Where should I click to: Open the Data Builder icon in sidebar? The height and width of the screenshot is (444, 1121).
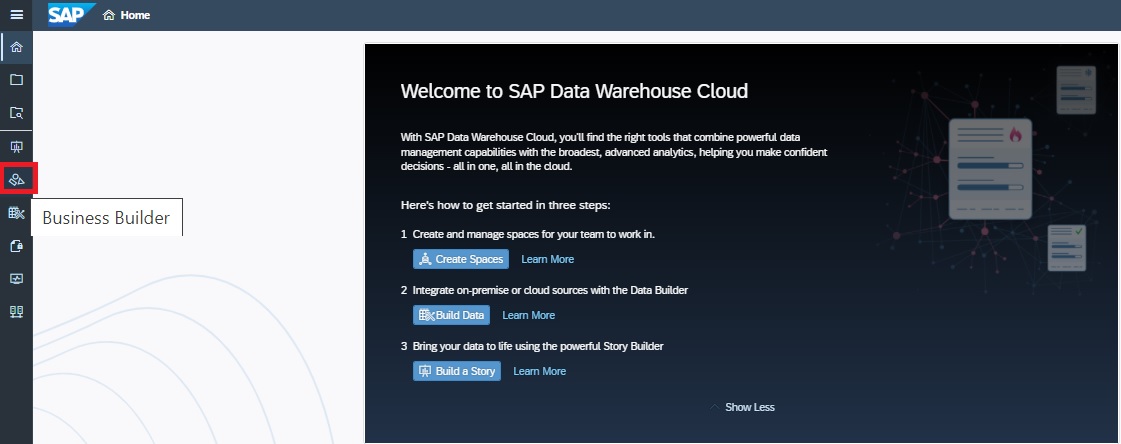click(x=16, y=213)
